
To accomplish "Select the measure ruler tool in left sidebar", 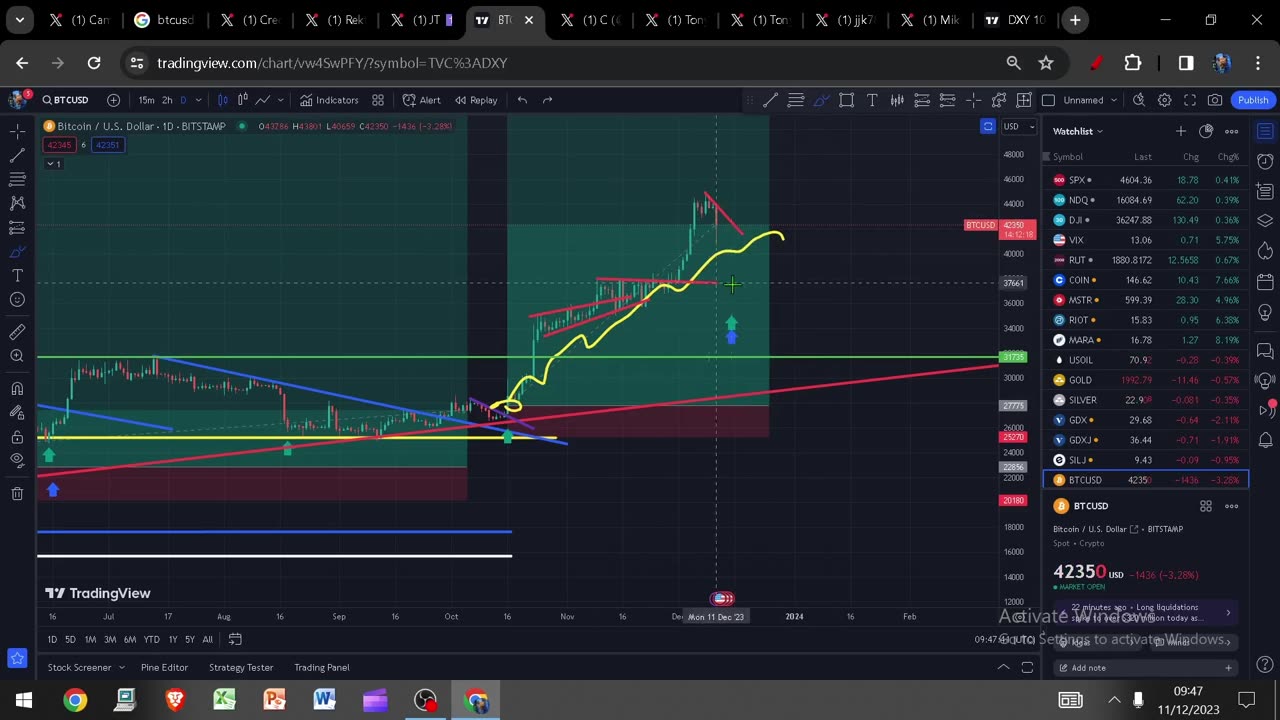I will (17, 332).
